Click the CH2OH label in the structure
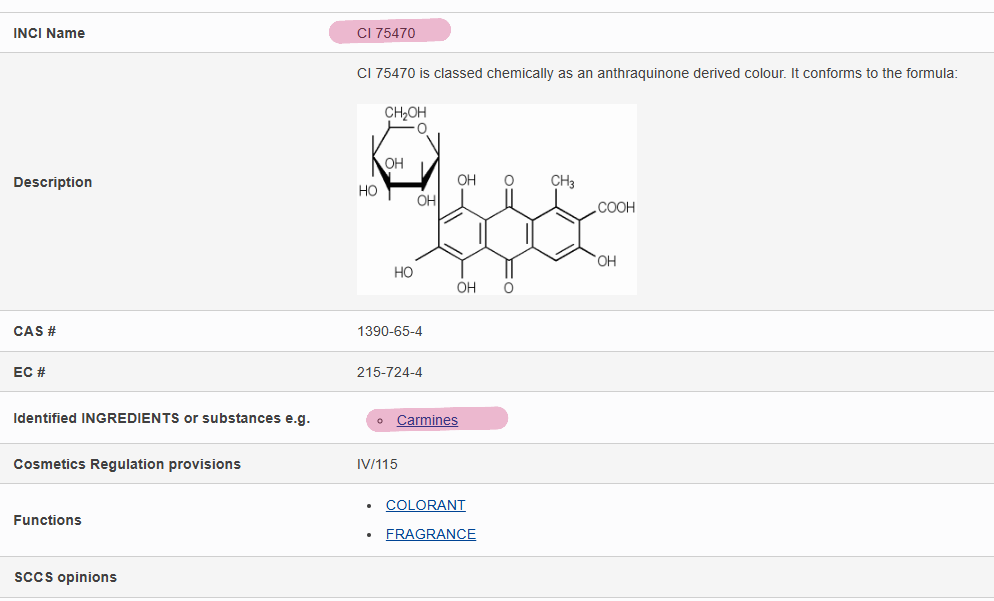 pyautogui.click(x=405, y=113)
